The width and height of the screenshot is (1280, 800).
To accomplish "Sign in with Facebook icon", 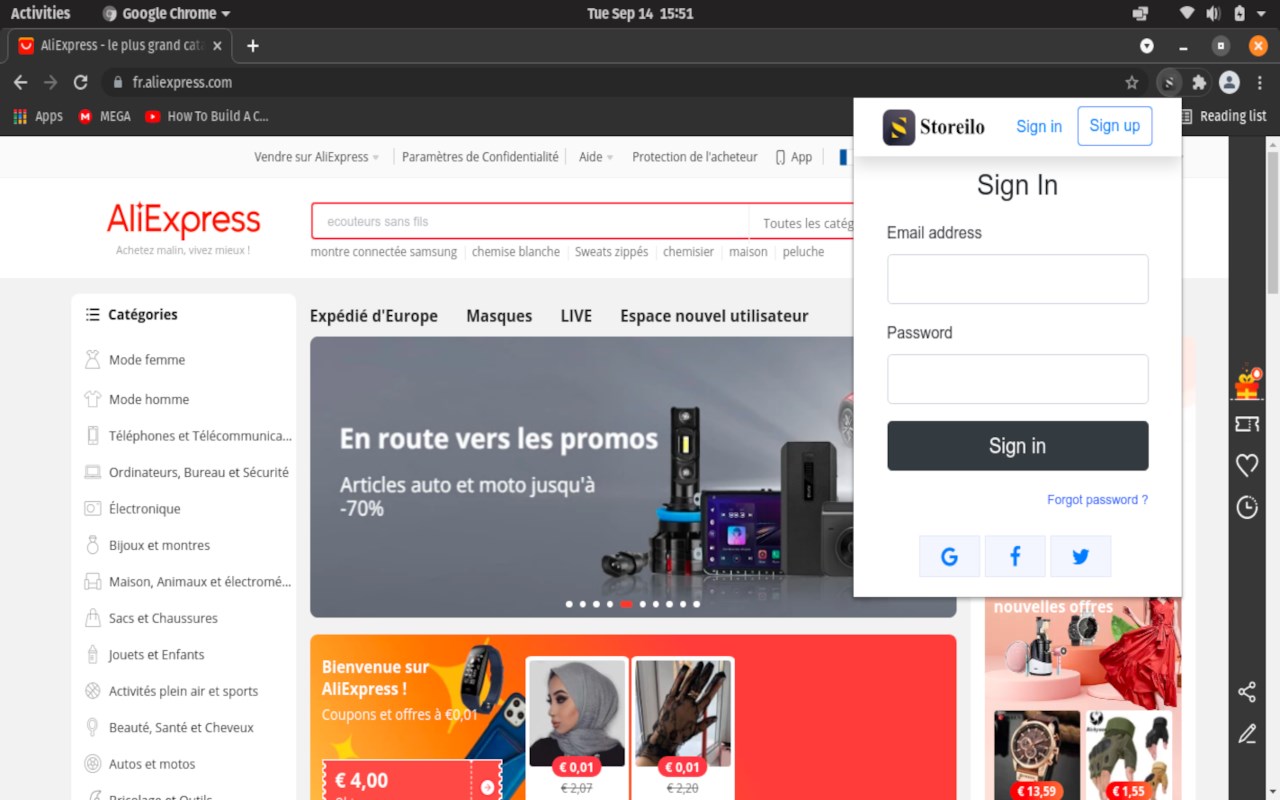I will click(x=1015, y=557).
